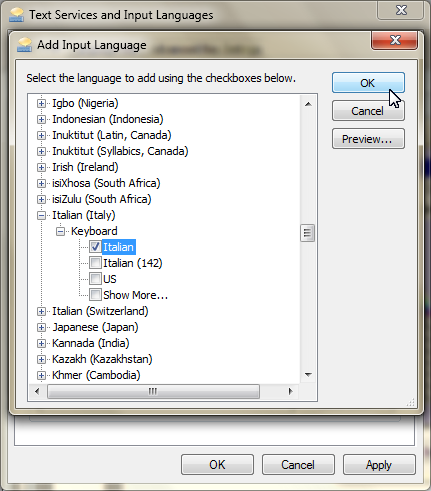Select Khmer (Cambodia) in the list
The height and width of the screenshot is (491, 431).
(x=96, y=375)
